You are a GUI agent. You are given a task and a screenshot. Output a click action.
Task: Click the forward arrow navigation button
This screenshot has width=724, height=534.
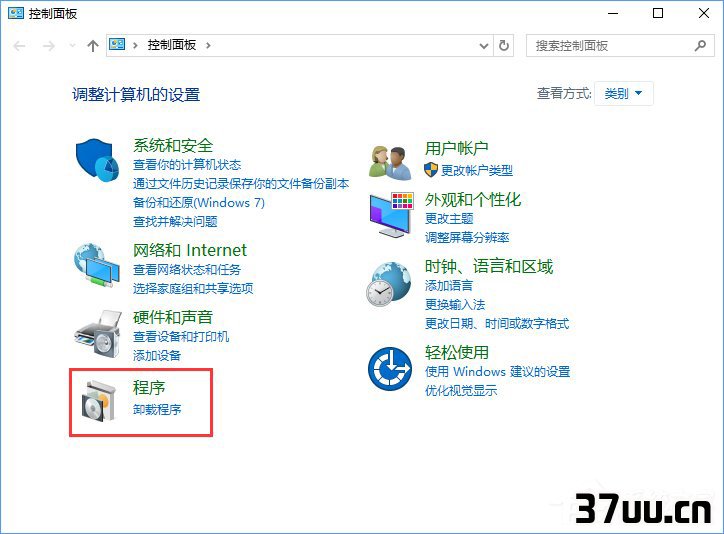click(x=48, y=46)
